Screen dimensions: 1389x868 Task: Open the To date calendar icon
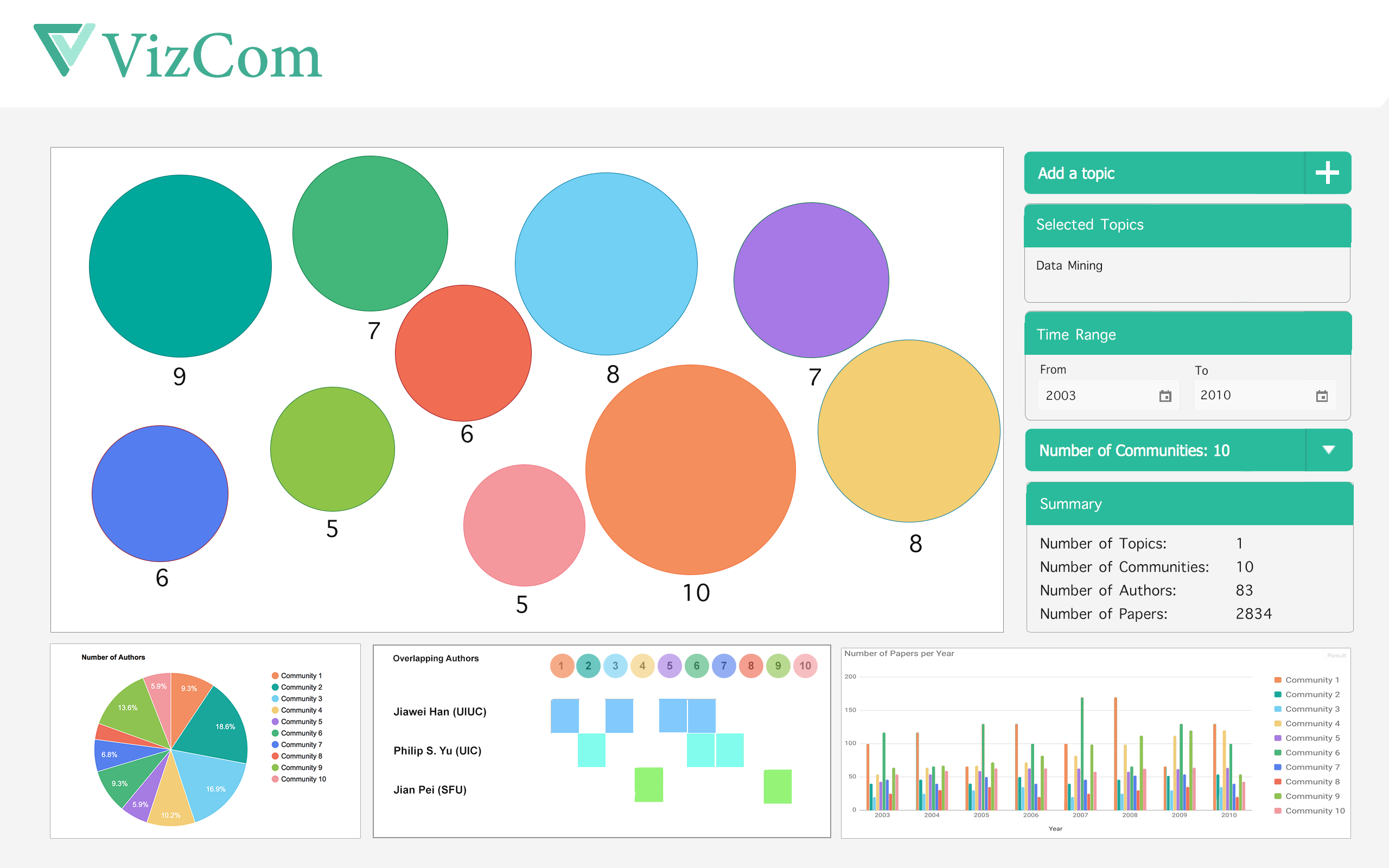click(1321, 396)
